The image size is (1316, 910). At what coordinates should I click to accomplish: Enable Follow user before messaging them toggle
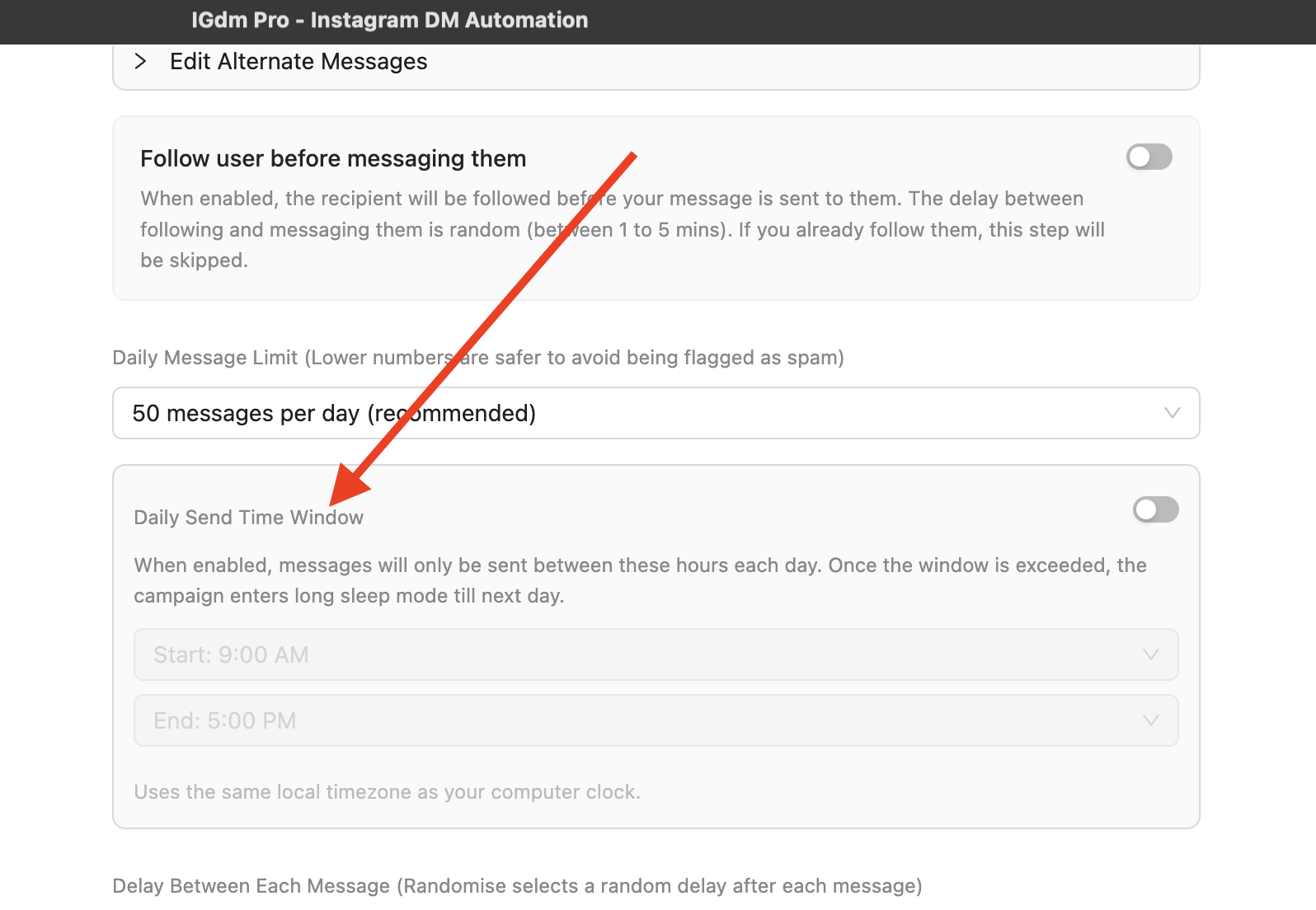[x=1149, y=157]
